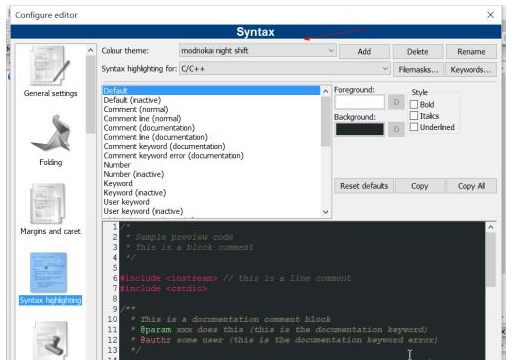
Task: Enable the Italics style checkbox
Action: tap(414, 116)
